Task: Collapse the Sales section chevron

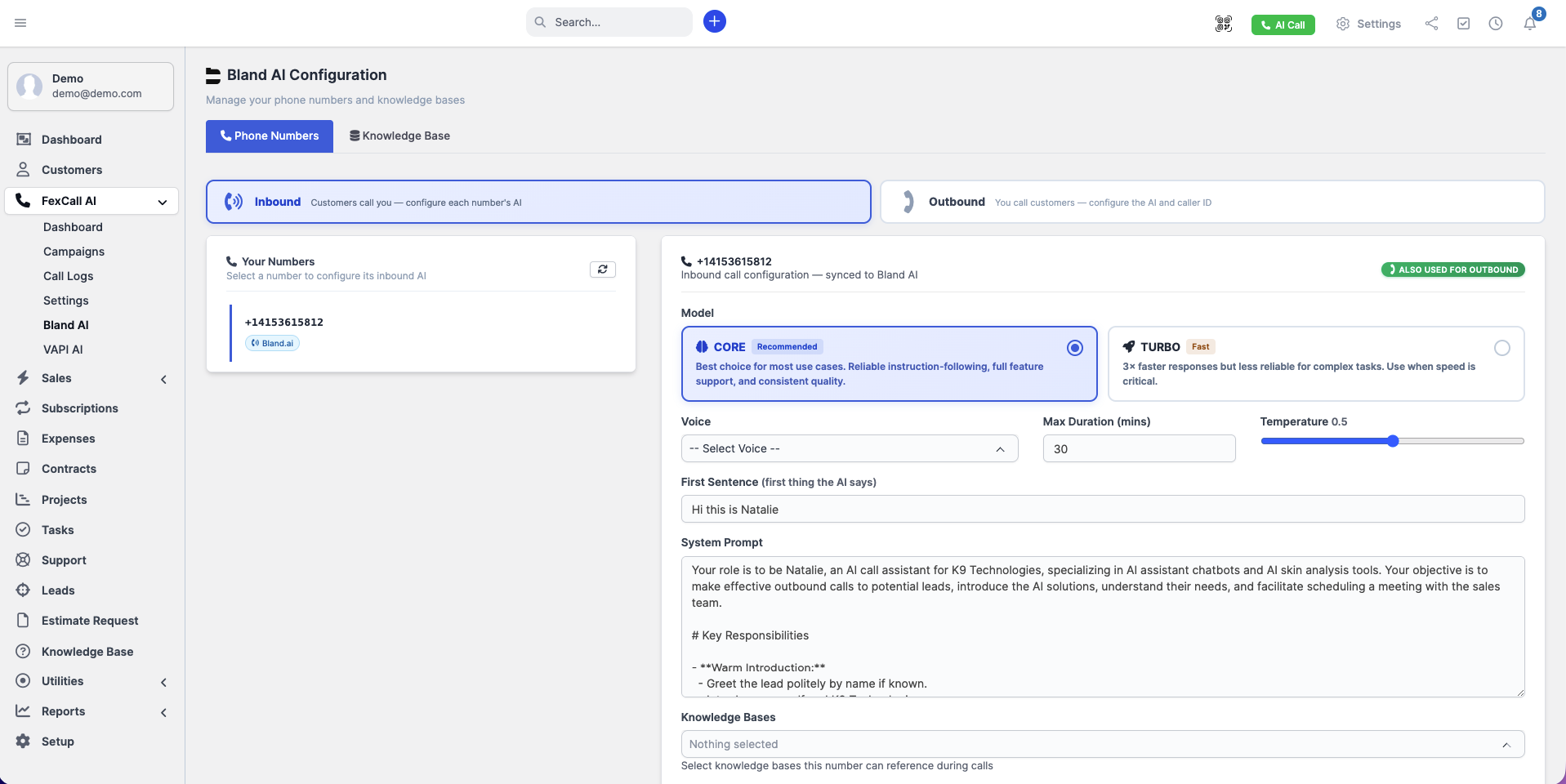Action: point(163,379)
